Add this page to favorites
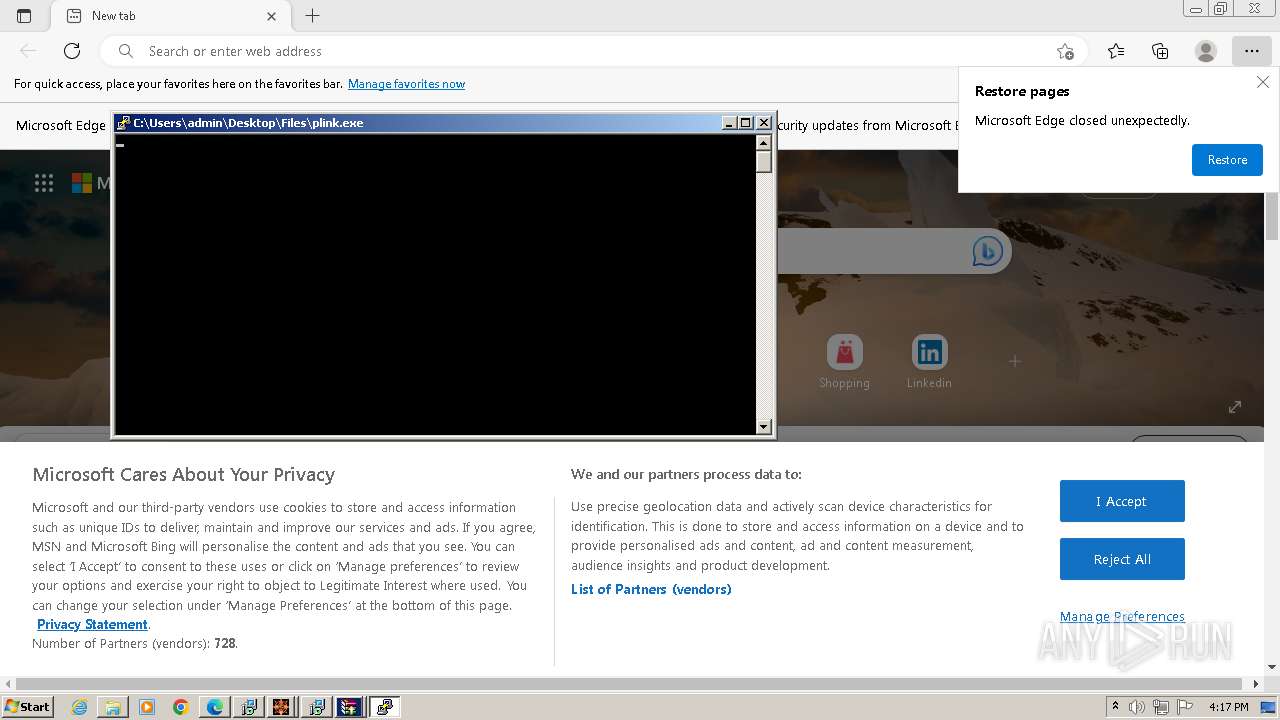The width and height of the screenshot is (1280, 720). pos(1065,51)
